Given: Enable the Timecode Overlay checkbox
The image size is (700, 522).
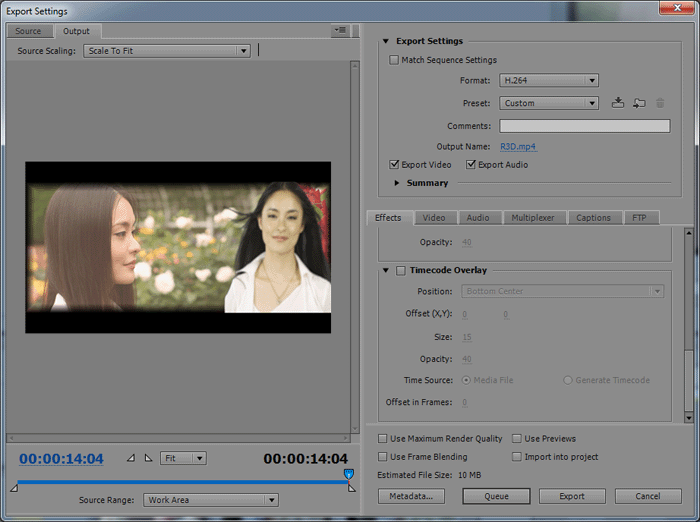Looking at the screenshot, I should (x=401, y=271).
